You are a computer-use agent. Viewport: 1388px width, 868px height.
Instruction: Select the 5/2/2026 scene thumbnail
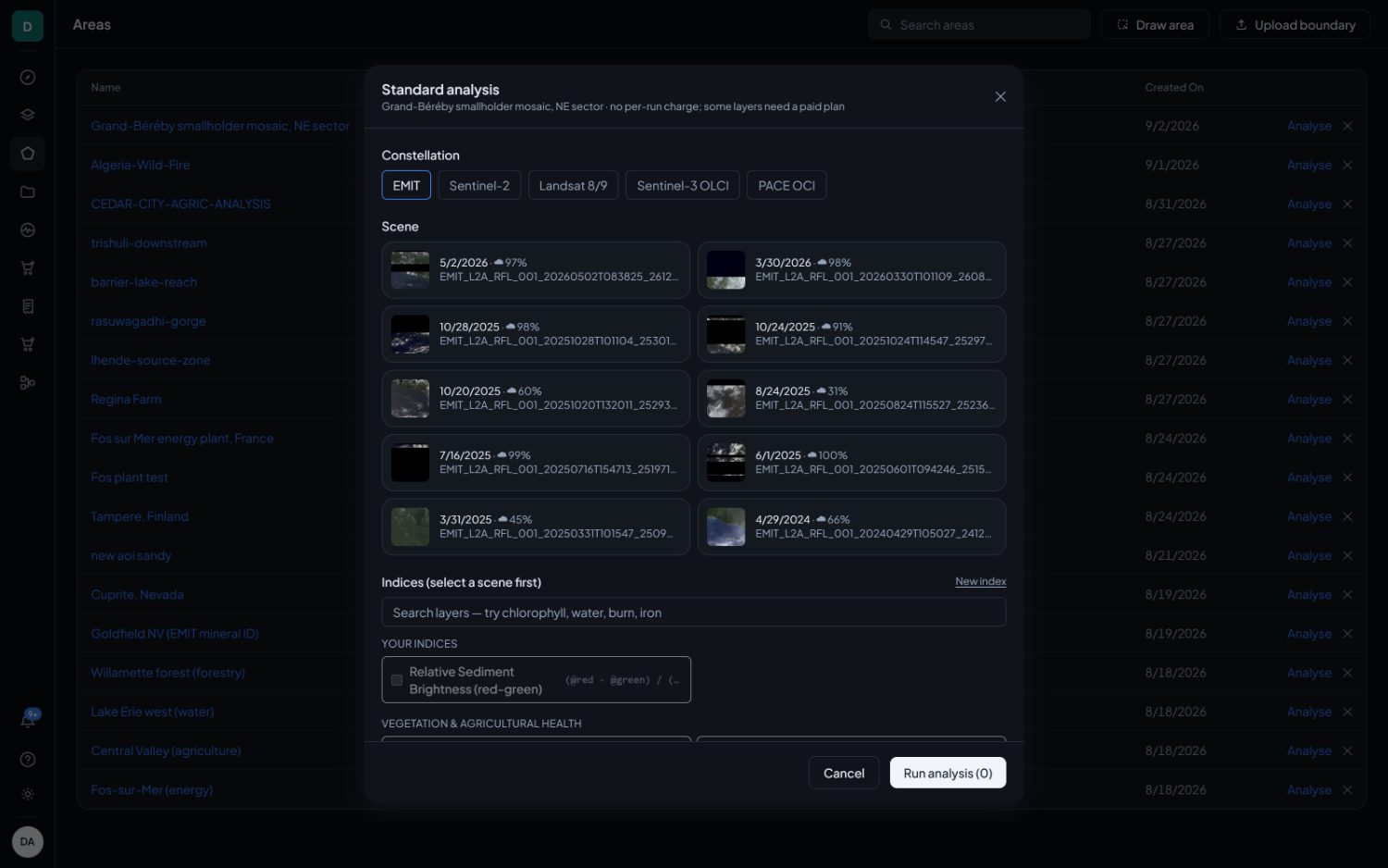point(410,270)
